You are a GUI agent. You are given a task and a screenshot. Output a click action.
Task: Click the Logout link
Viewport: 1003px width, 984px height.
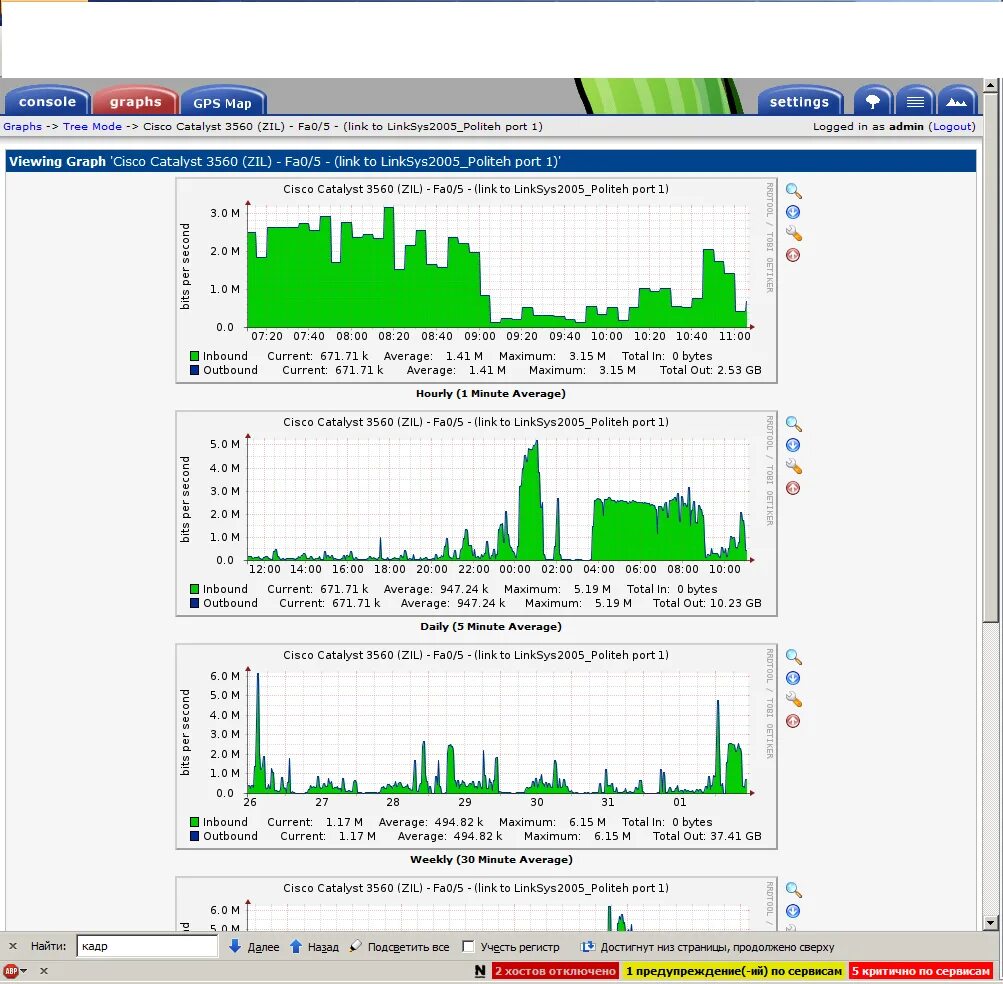[x=954, y=126]
